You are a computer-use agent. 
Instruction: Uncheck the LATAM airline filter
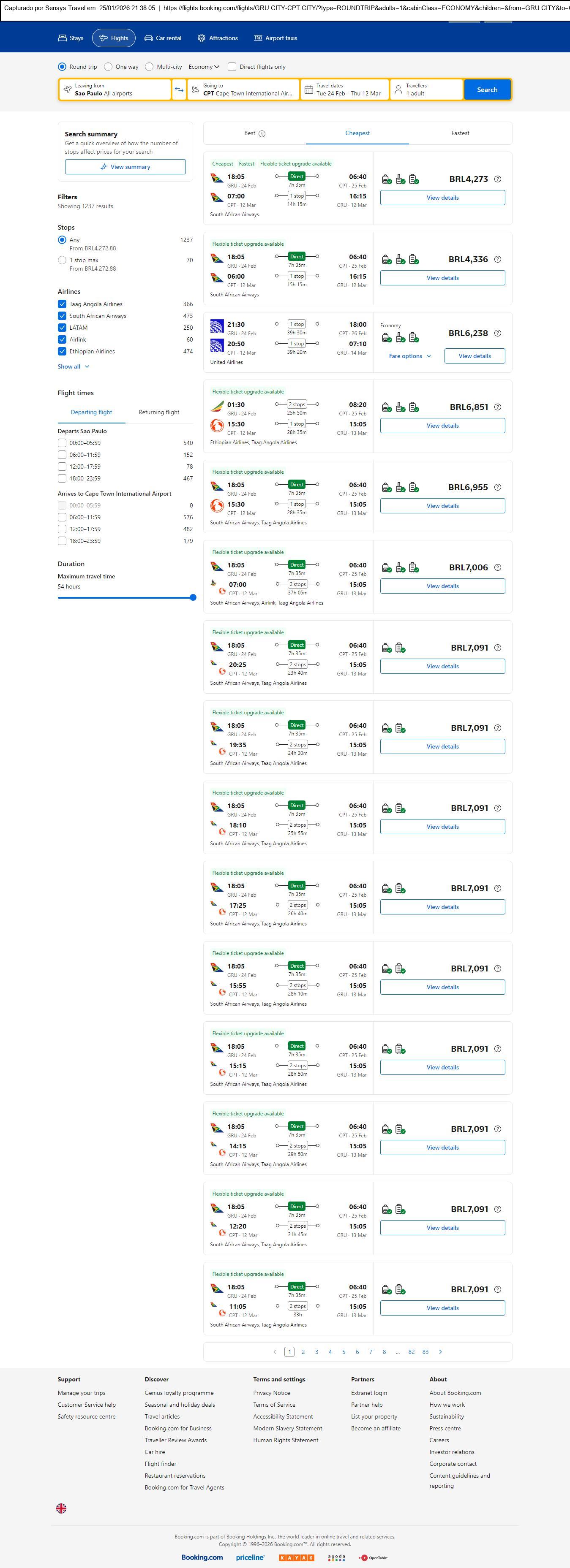point(62,328)
